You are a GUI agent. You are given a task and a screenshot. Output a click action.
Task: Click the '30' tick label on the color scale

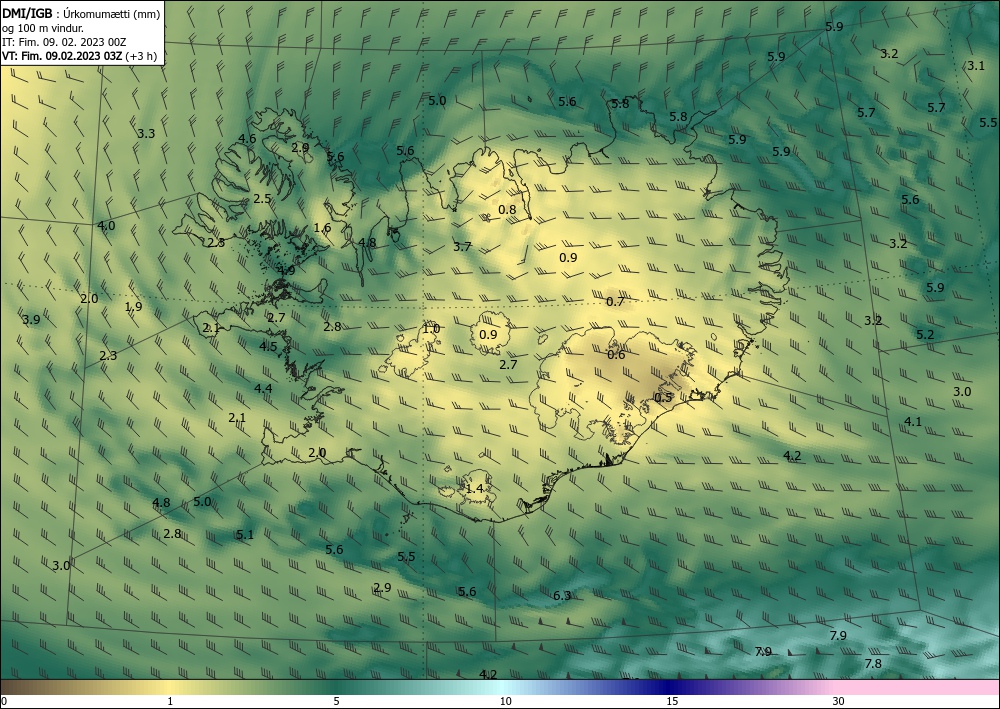[839, 702]
